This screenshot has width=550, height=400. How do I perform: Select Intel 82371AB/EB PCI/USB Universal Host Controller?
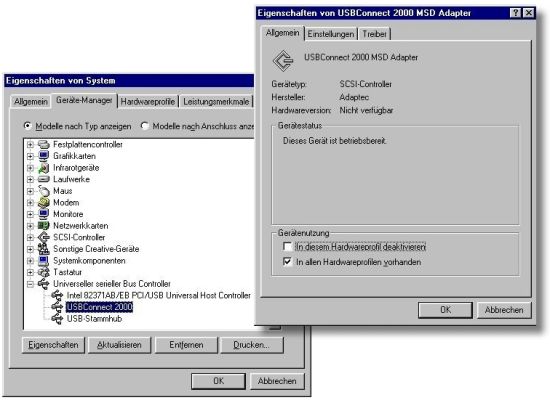[x=159, y=295]
